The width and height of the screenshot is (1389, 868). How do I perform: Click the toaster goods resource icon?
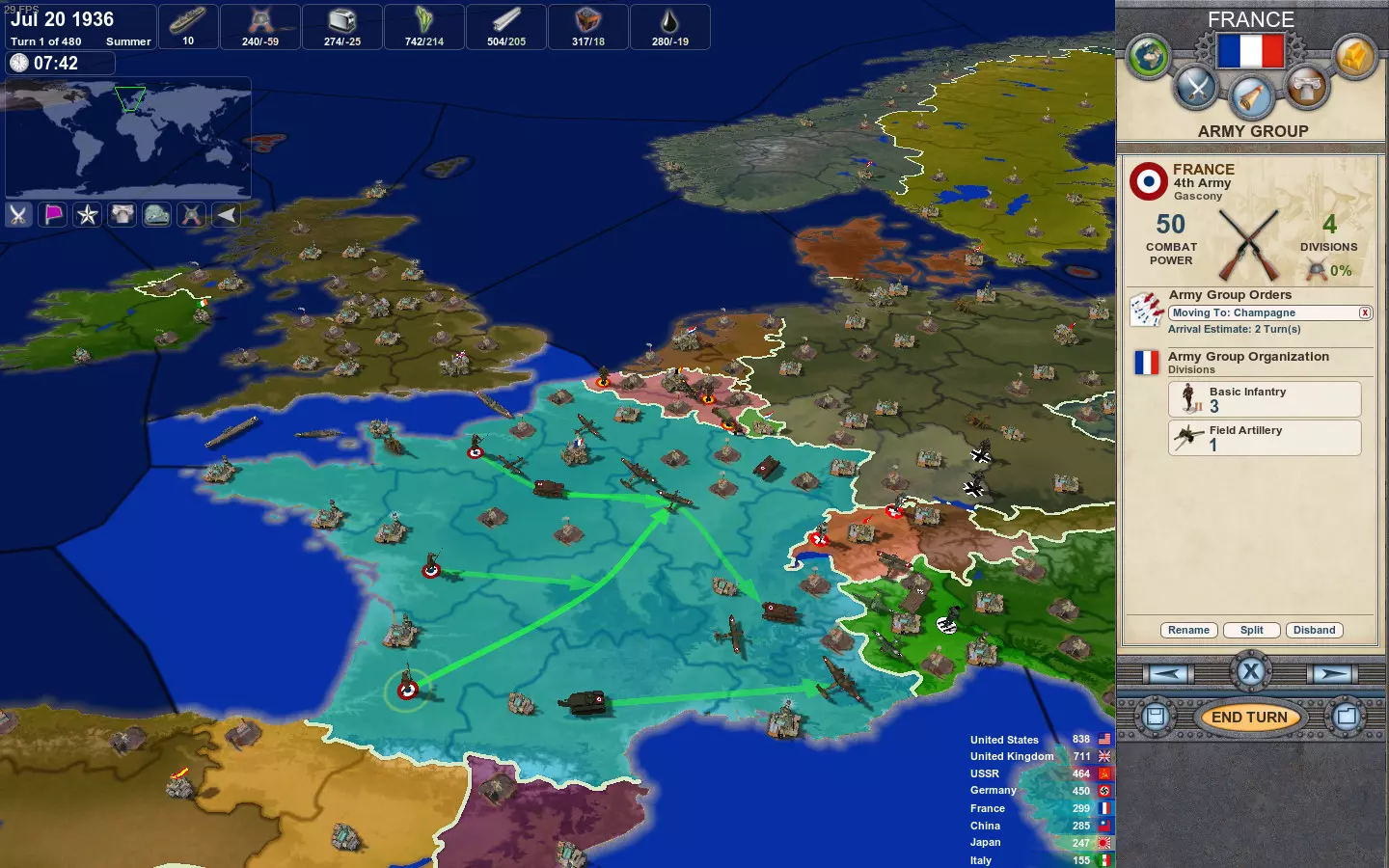[342, 20]
